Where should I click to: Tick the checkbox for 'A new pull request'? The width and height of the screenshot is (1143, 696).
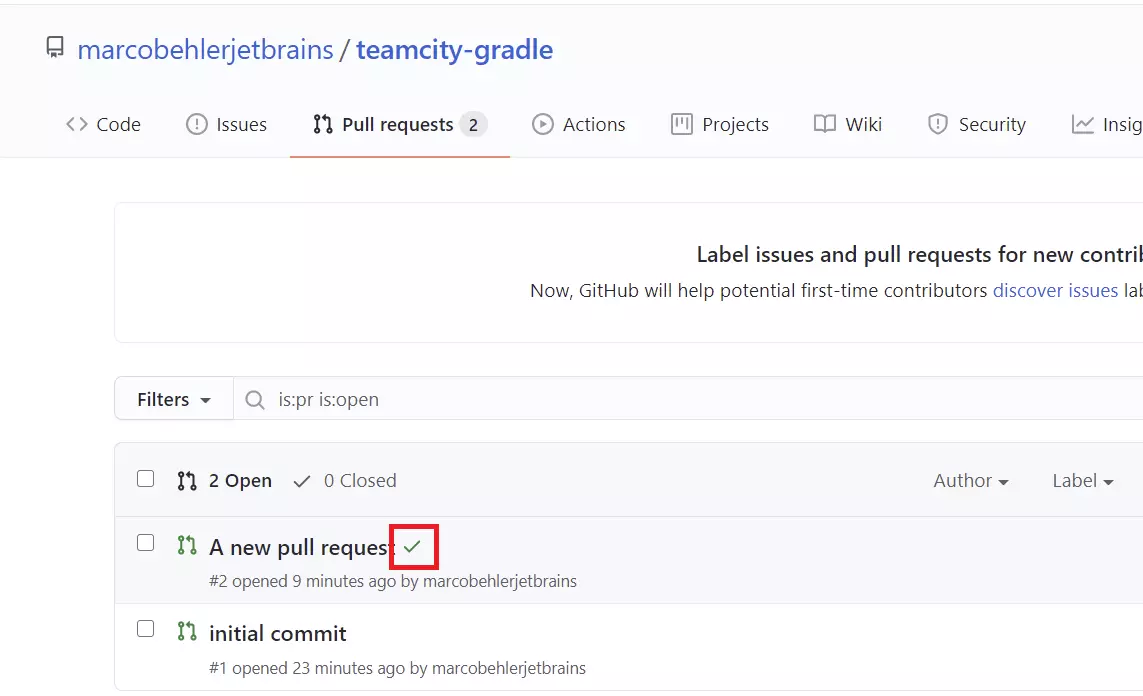(146, 543)
